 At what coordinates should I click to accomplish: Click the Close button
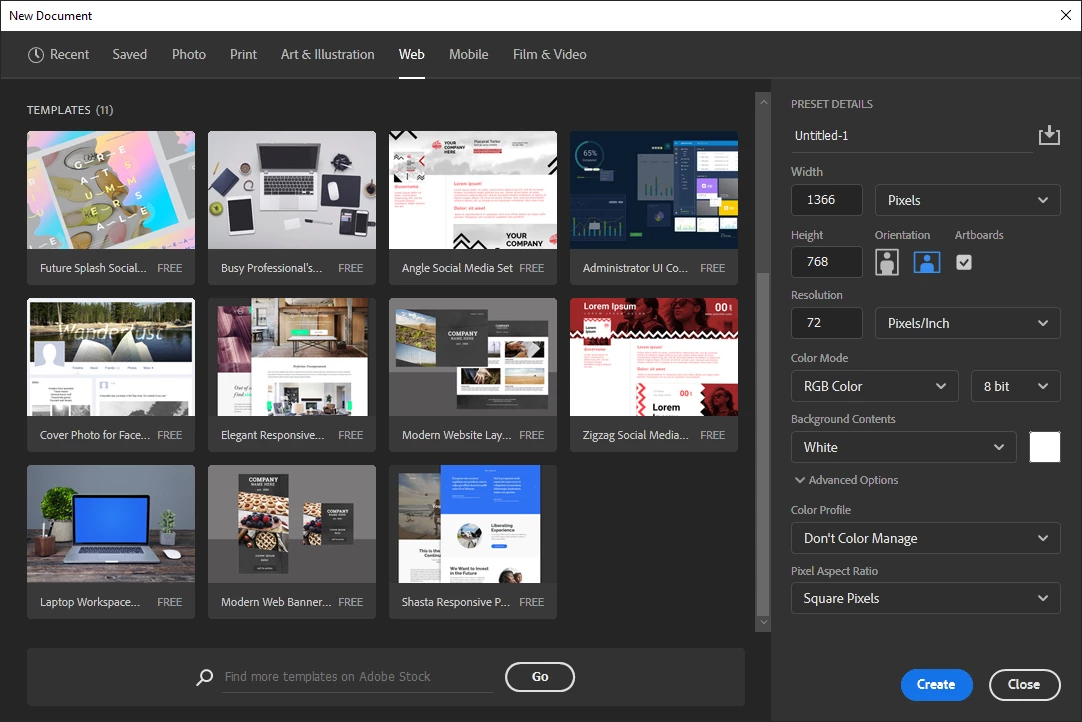coord(1024,685)
